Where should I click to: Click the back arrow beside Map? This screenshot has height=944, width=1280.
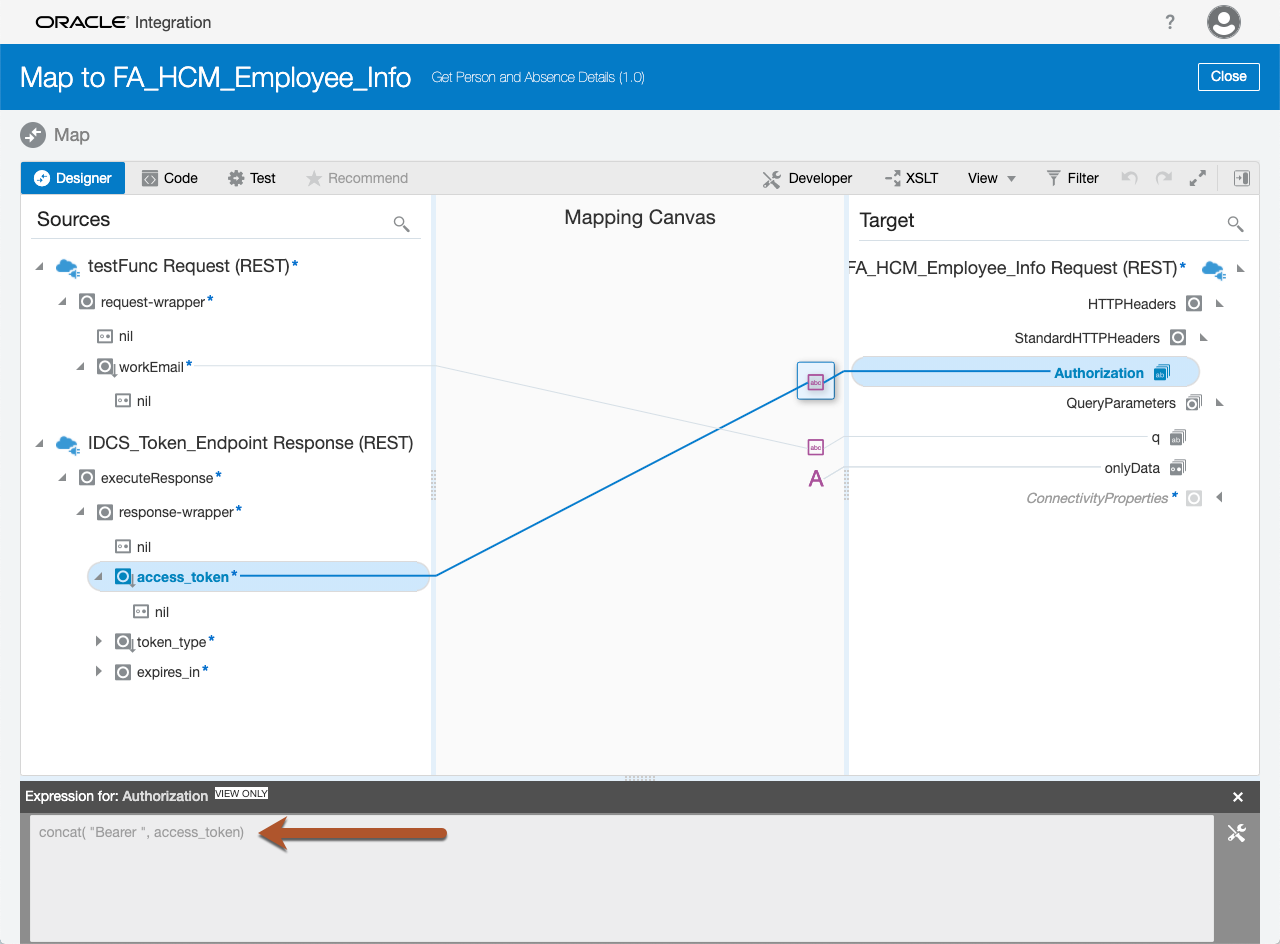33,135
